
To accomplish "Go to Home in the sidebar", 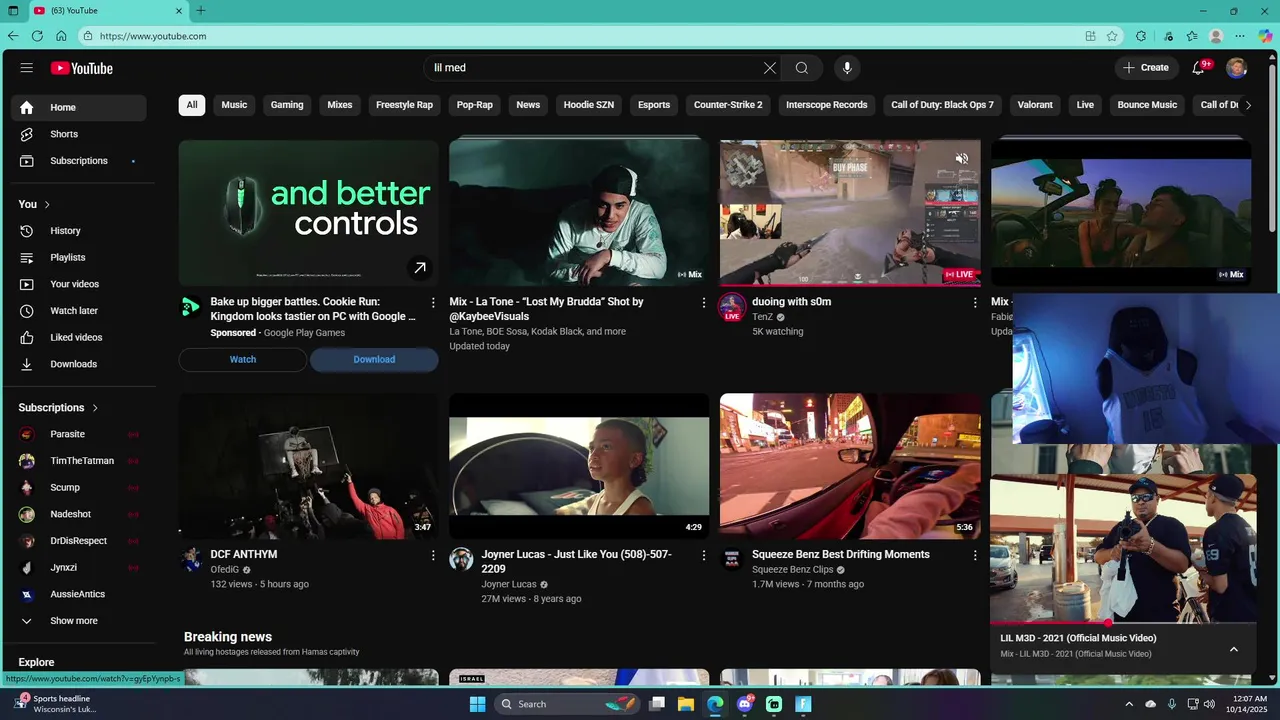I will [80, 108].
